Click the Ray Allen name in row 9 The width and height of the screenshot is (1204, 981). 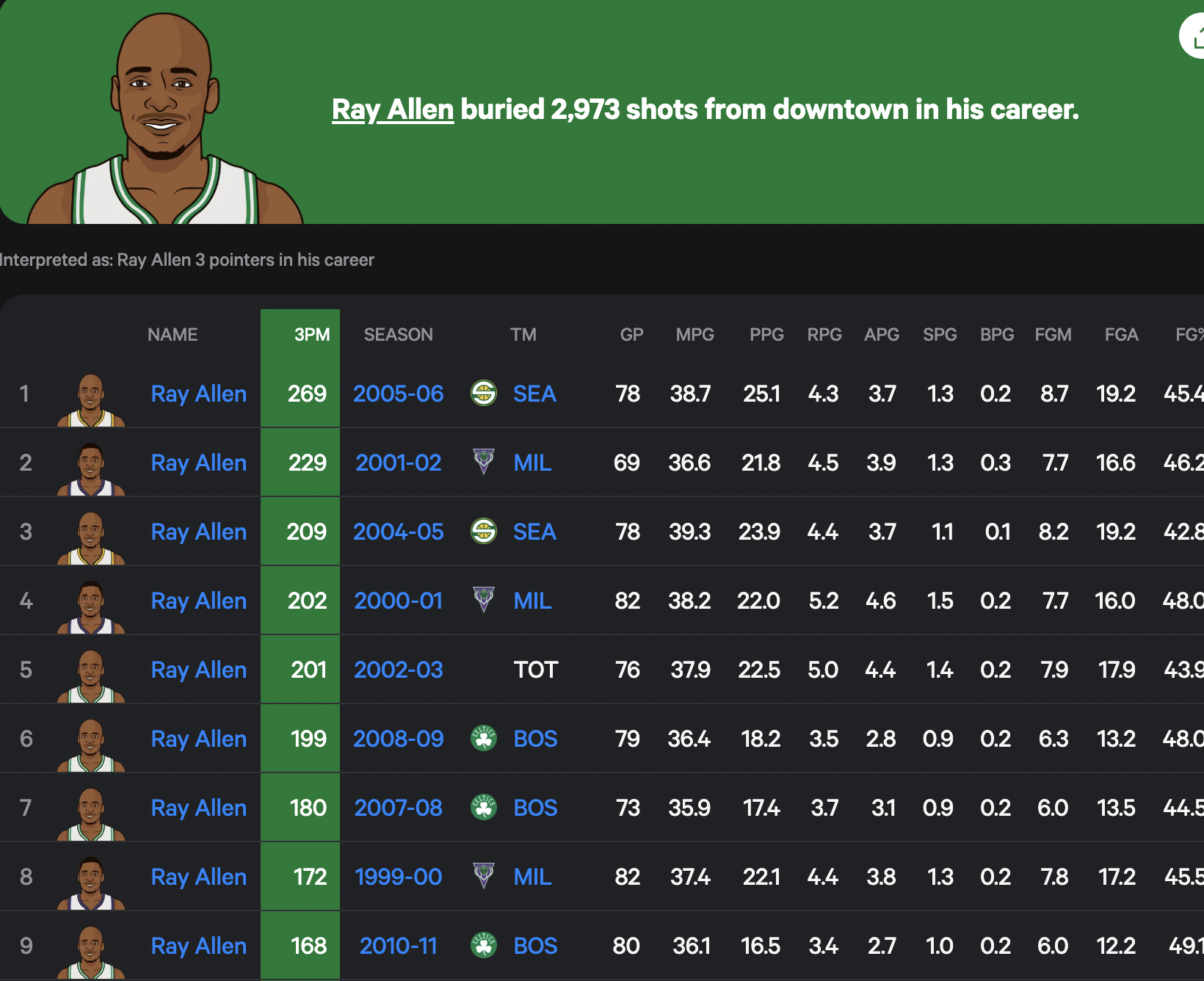(x=198, y=946)
